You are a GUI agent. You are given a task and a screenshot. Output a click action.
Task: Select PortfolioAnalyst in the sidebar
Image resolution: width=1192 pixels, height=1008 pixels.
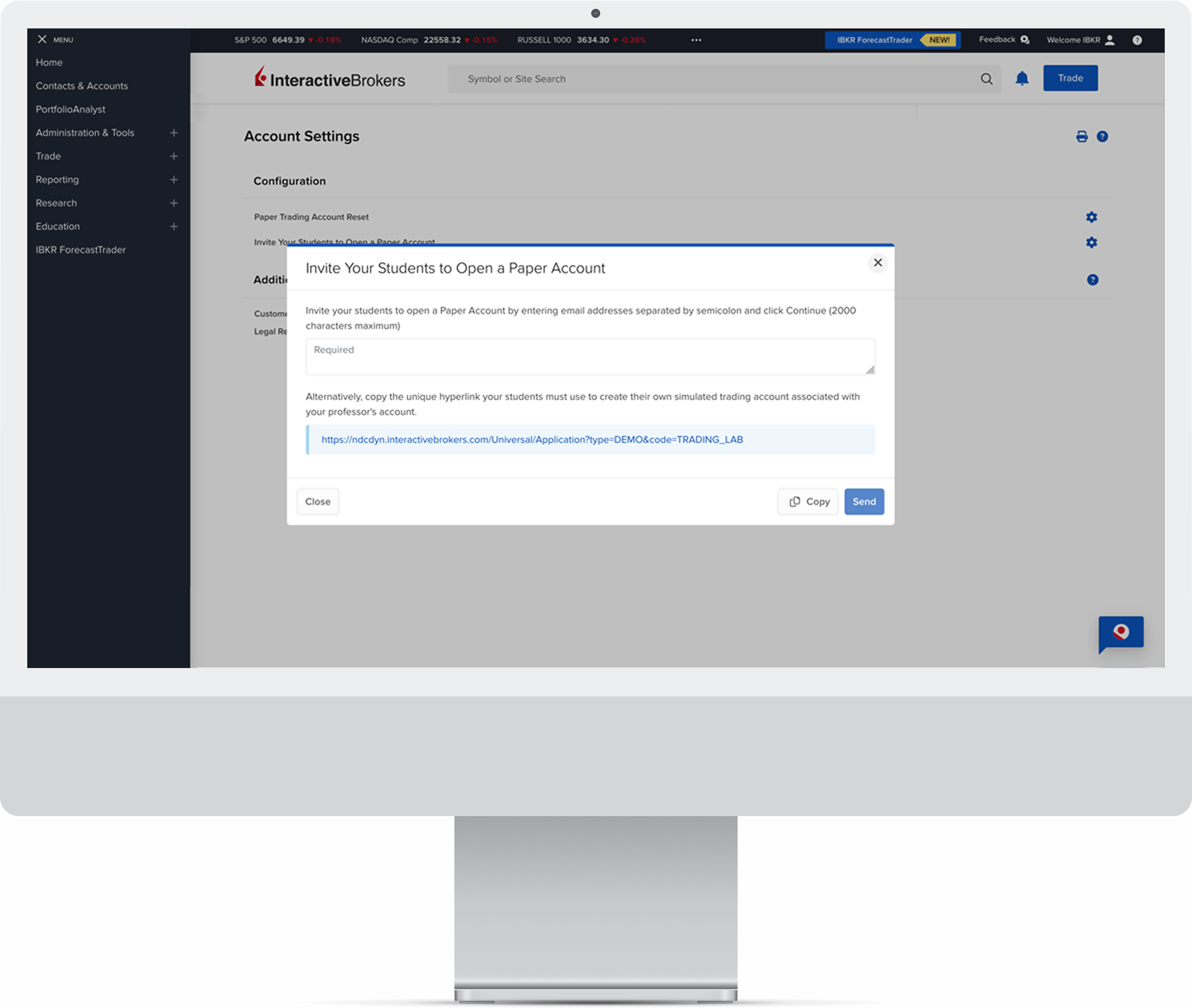coord(71,109)
